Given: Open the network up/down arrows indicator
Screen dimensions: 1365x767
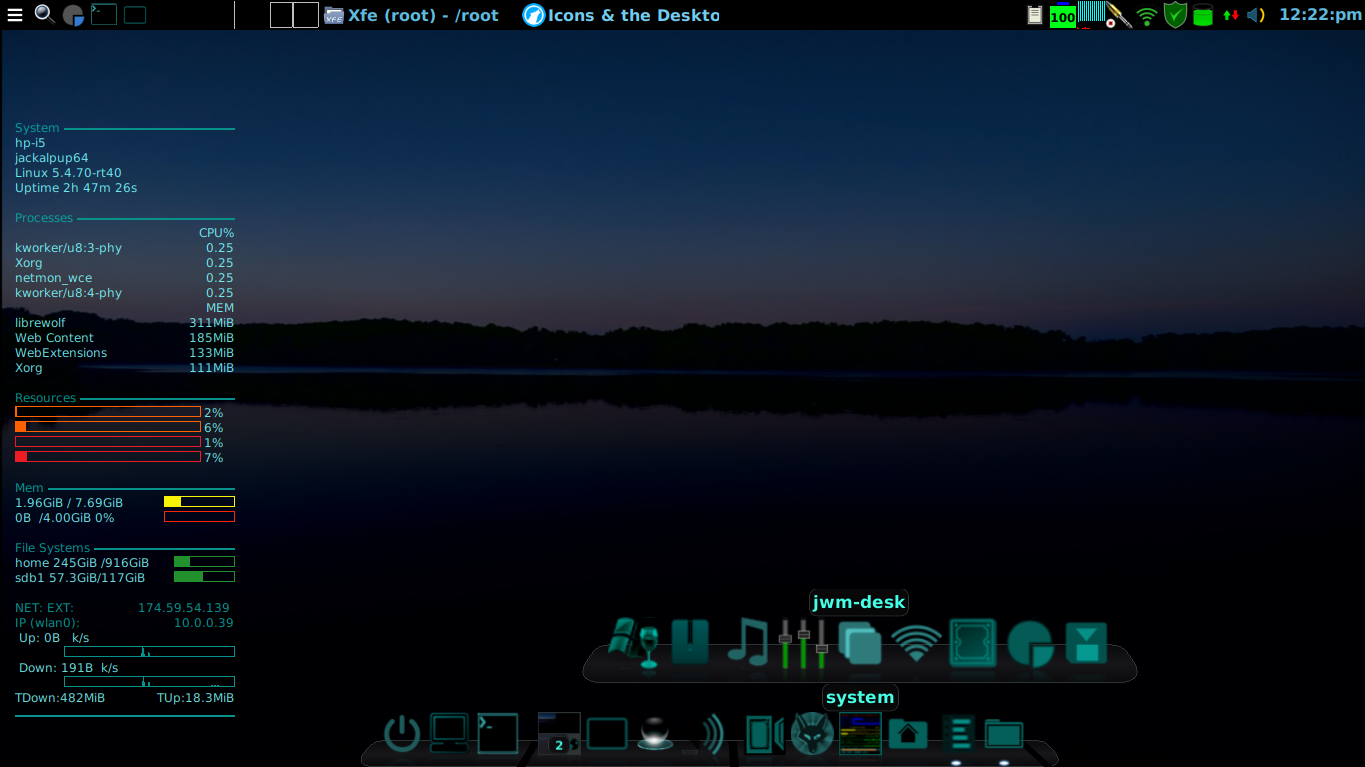Looking at the screenshot, I should (1231, 15).
